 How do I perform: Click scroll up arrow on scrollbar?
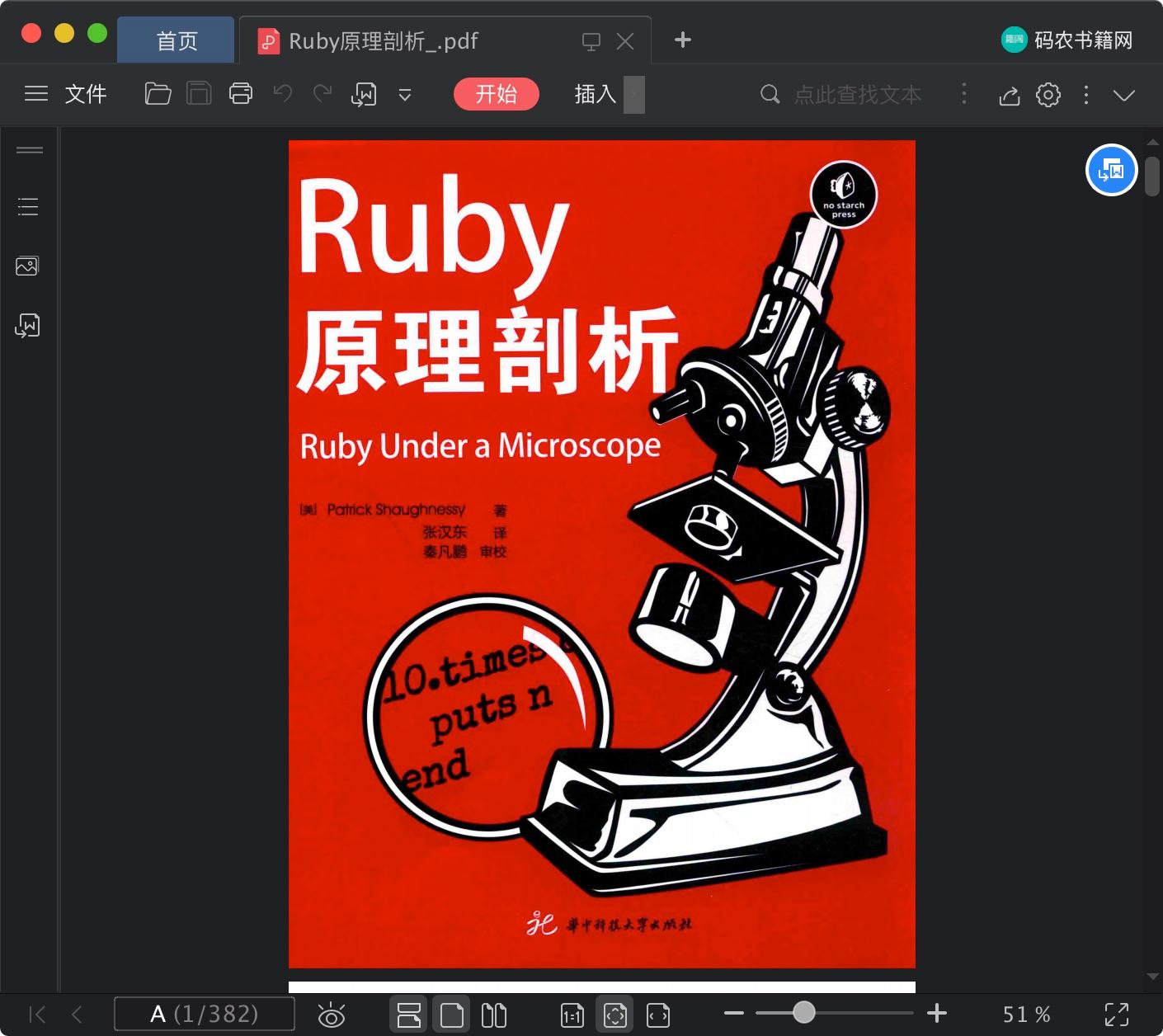[1152, 143]
